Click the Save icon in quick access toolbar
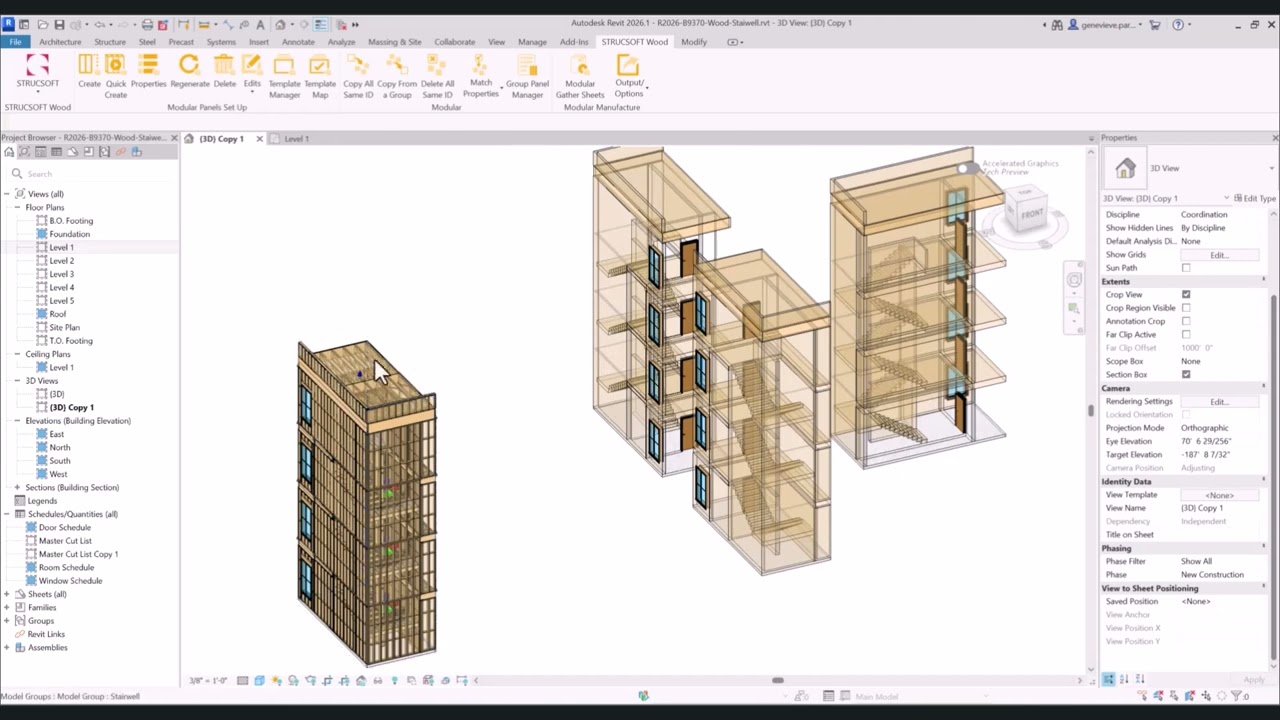The image size is (1280, 720). [59, 24]
